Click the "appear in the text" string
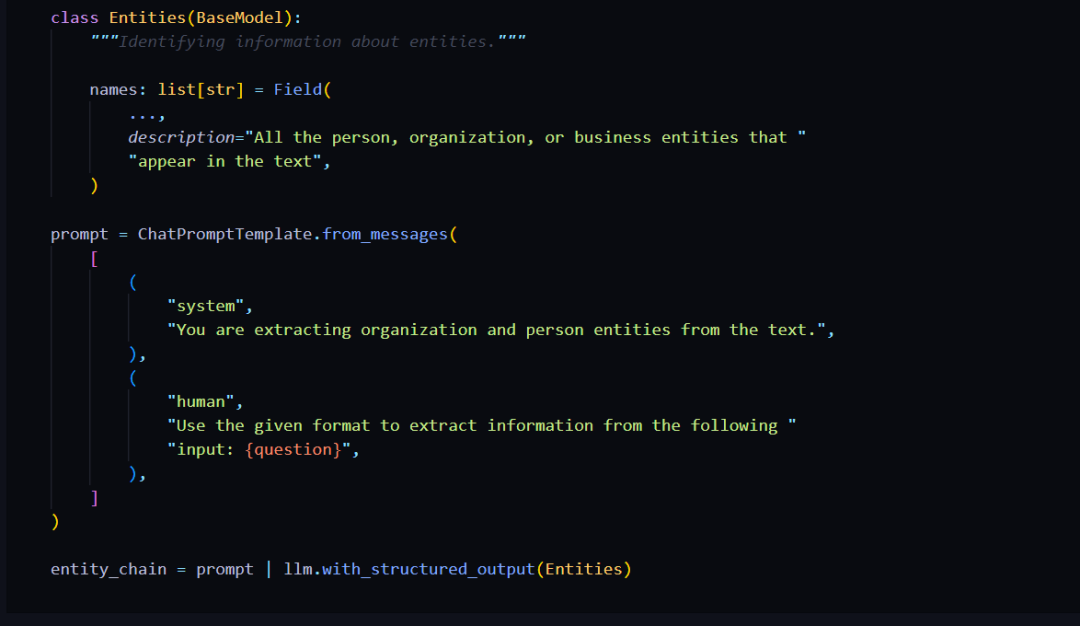Image resolution: width=1080 pixels, height=626 pixels. point(224,161)
